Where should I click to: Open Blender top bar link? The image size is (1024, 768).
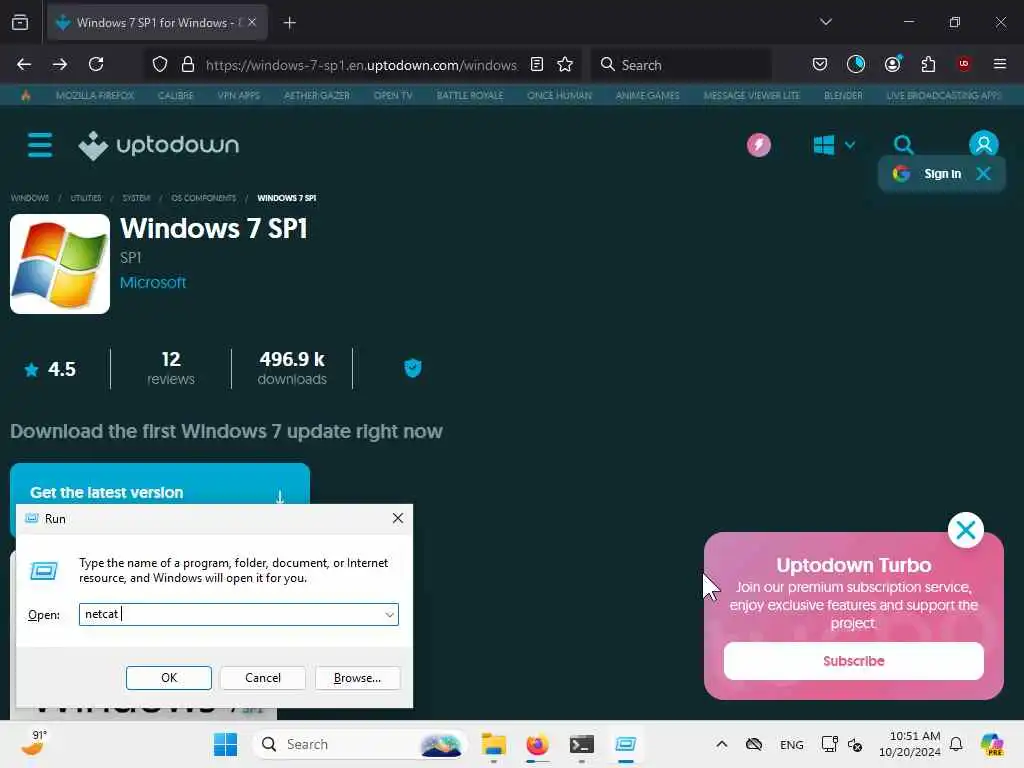[842, 95]
